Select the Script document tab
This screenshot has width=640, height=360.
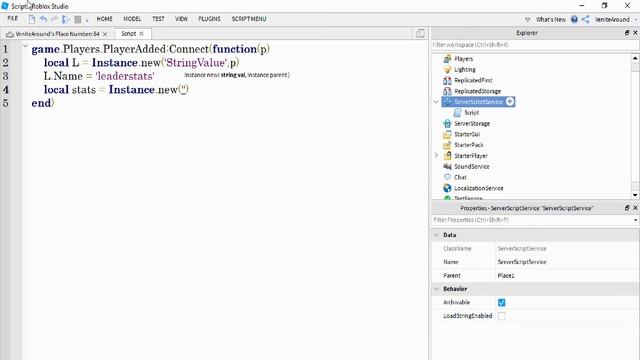(x=129, y=34)
